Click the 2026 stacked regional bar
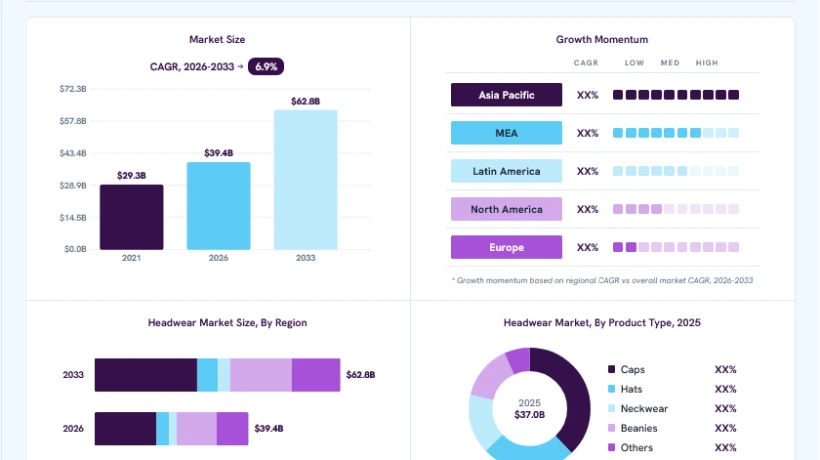820x460 pixels. (x=172, y=429)
